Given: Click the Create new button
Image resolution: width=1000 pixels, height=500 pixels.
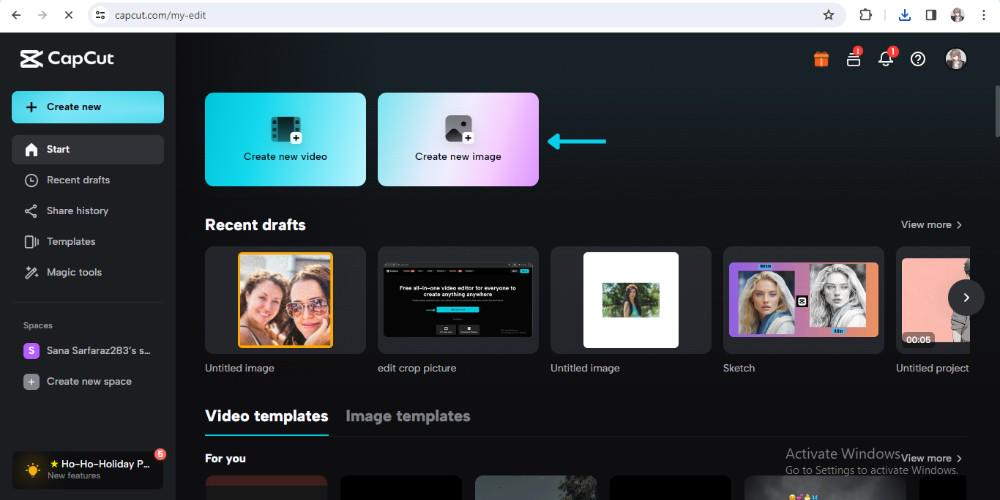Looking at the screenshot, I should tap(87, 107).
